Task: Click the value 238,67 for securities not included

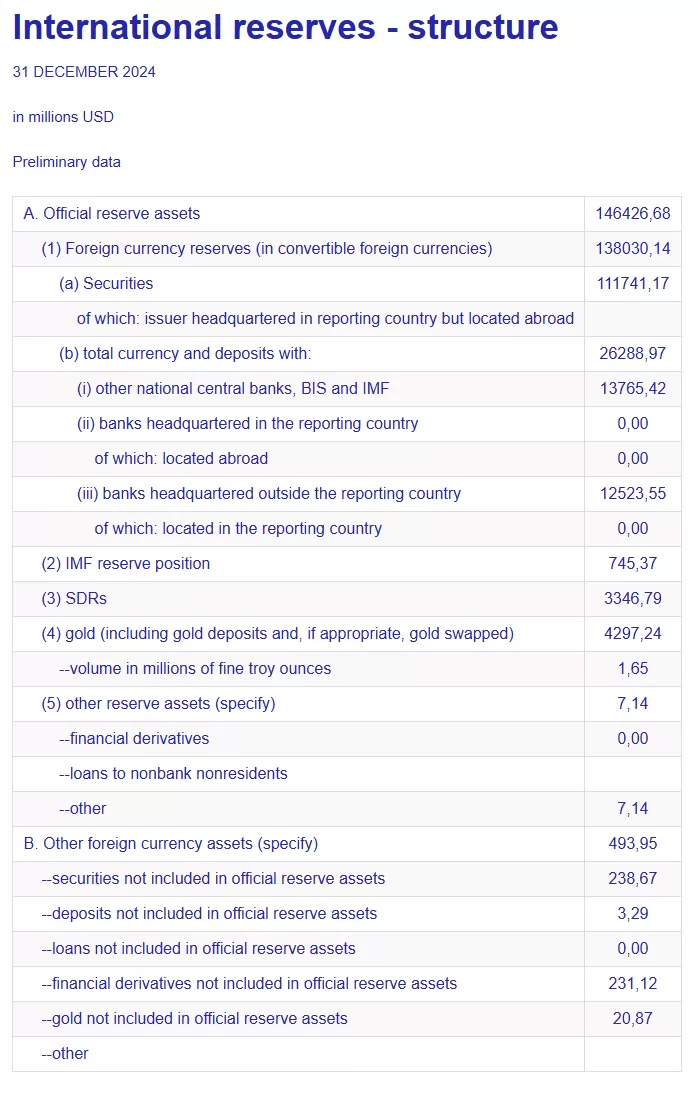Action: coord(632,879)
